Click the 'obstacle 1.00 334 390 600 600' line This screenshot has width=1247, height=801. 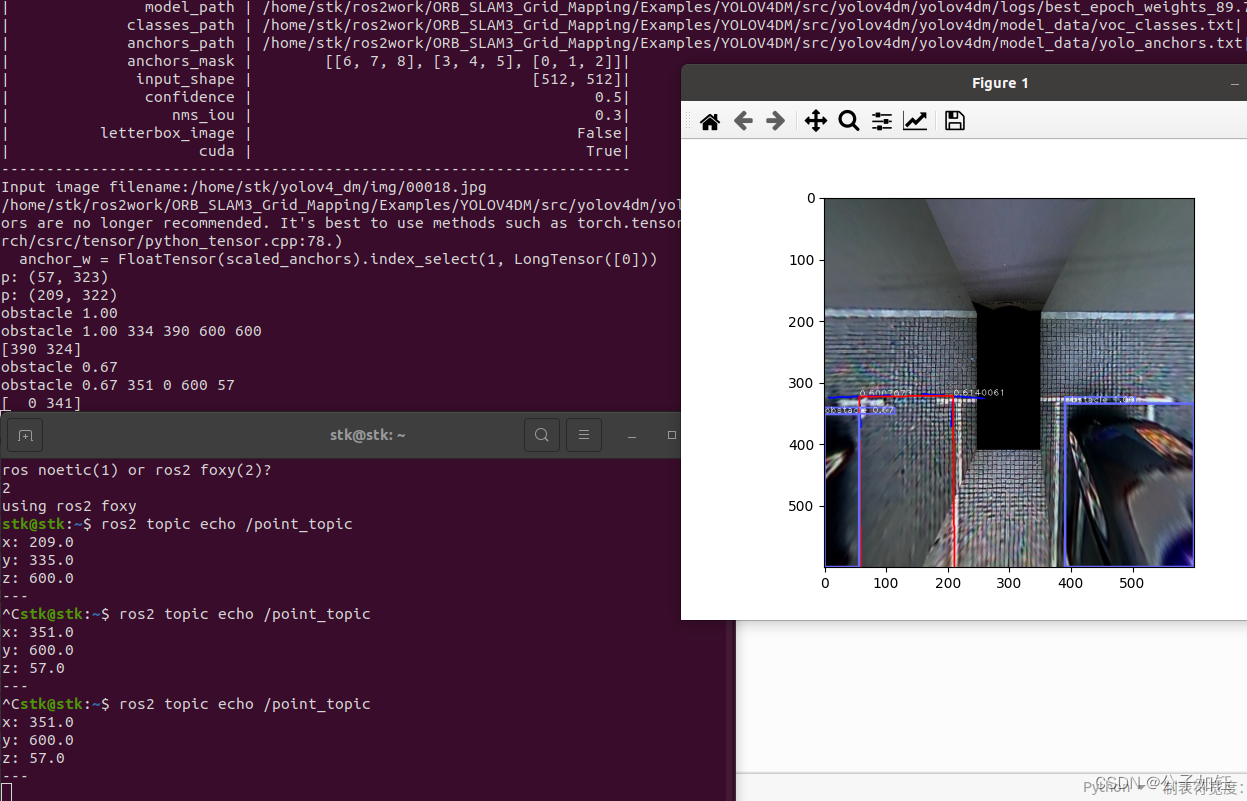tap(131, 331)
